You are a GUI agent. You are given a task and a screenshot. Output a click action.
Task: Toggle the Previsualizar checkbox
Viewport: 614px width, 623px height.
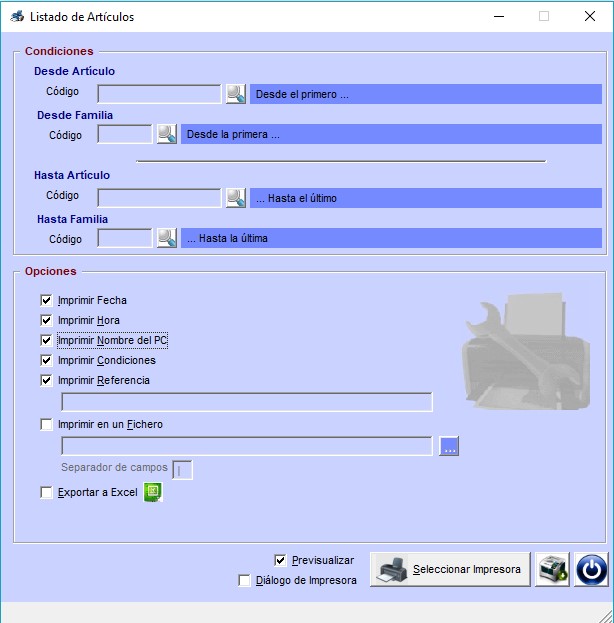point(280,560)
